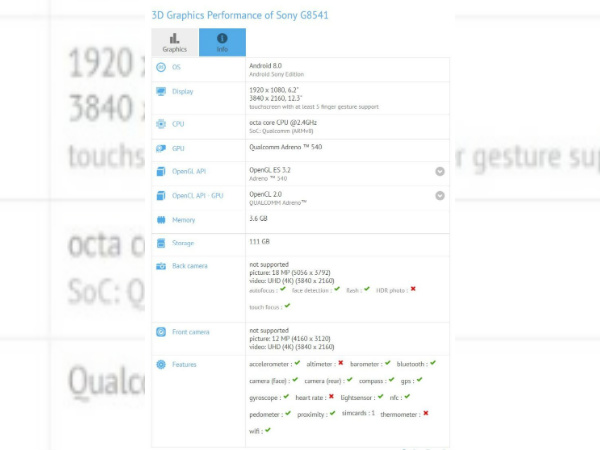Screen dimensions: 600x450
Task: Click the Graphics bar-chart icon
Action: tap(174, 38)
